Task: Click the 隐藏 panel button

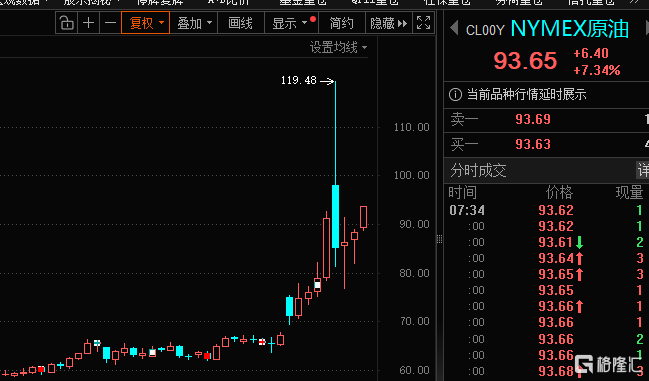Action: coord(389,23)
